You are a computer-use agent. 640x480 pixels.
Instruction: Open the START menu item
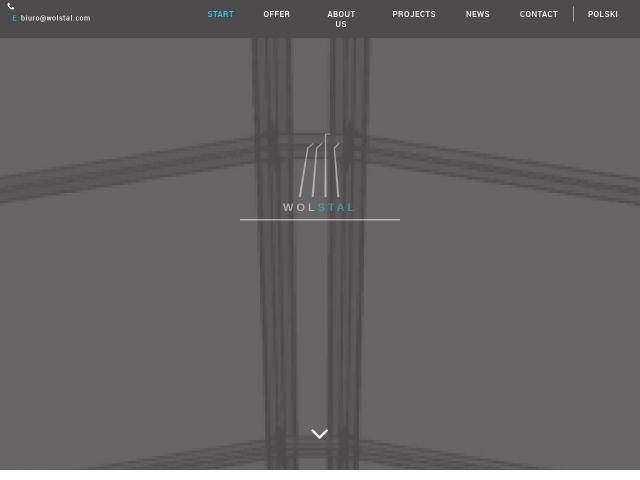(220, 14)
